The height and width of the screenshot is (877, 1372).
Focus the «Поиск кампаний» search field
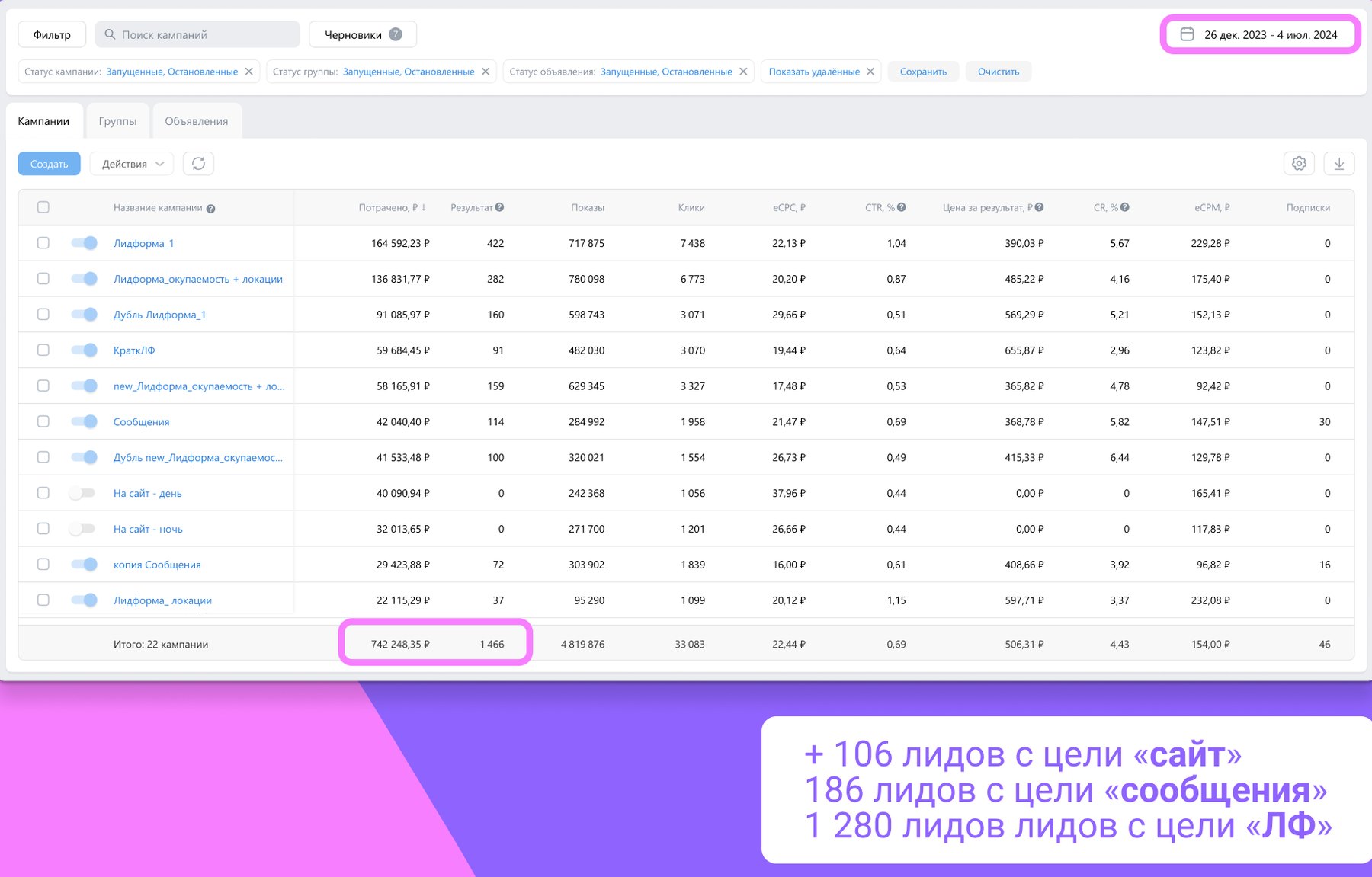(197, 34)
